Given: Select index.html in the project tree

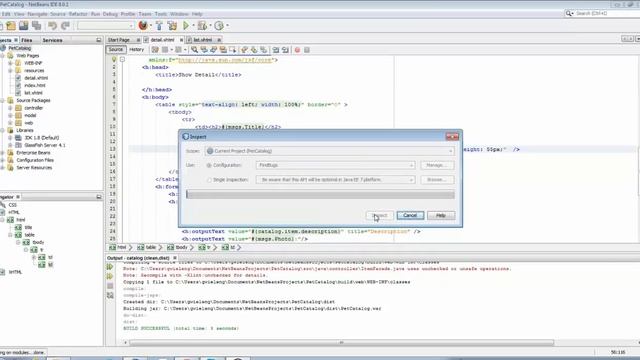Looking at the screenshot, I should (35, 85).
